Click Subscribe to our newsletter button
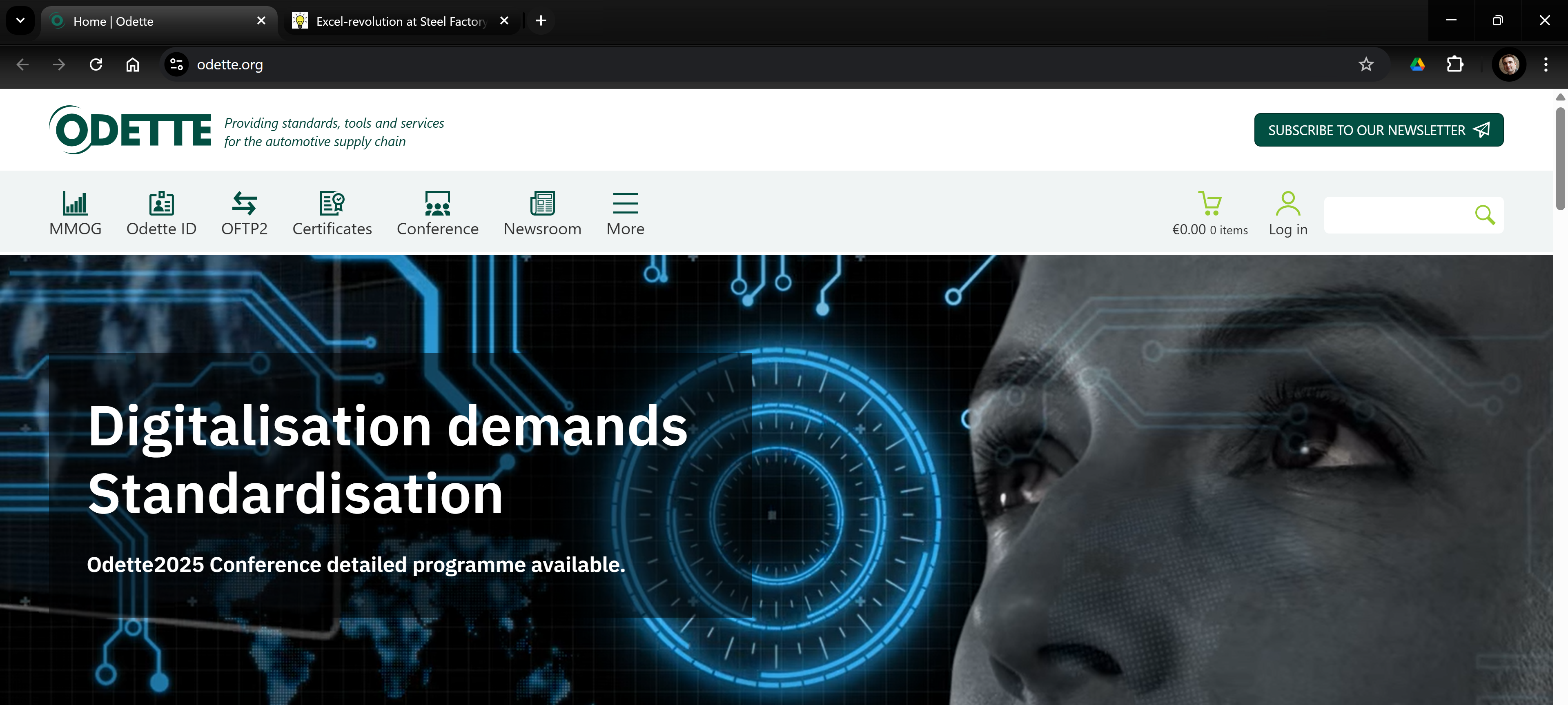The width and height of the screenshot is (1568, 705). 1378,130
